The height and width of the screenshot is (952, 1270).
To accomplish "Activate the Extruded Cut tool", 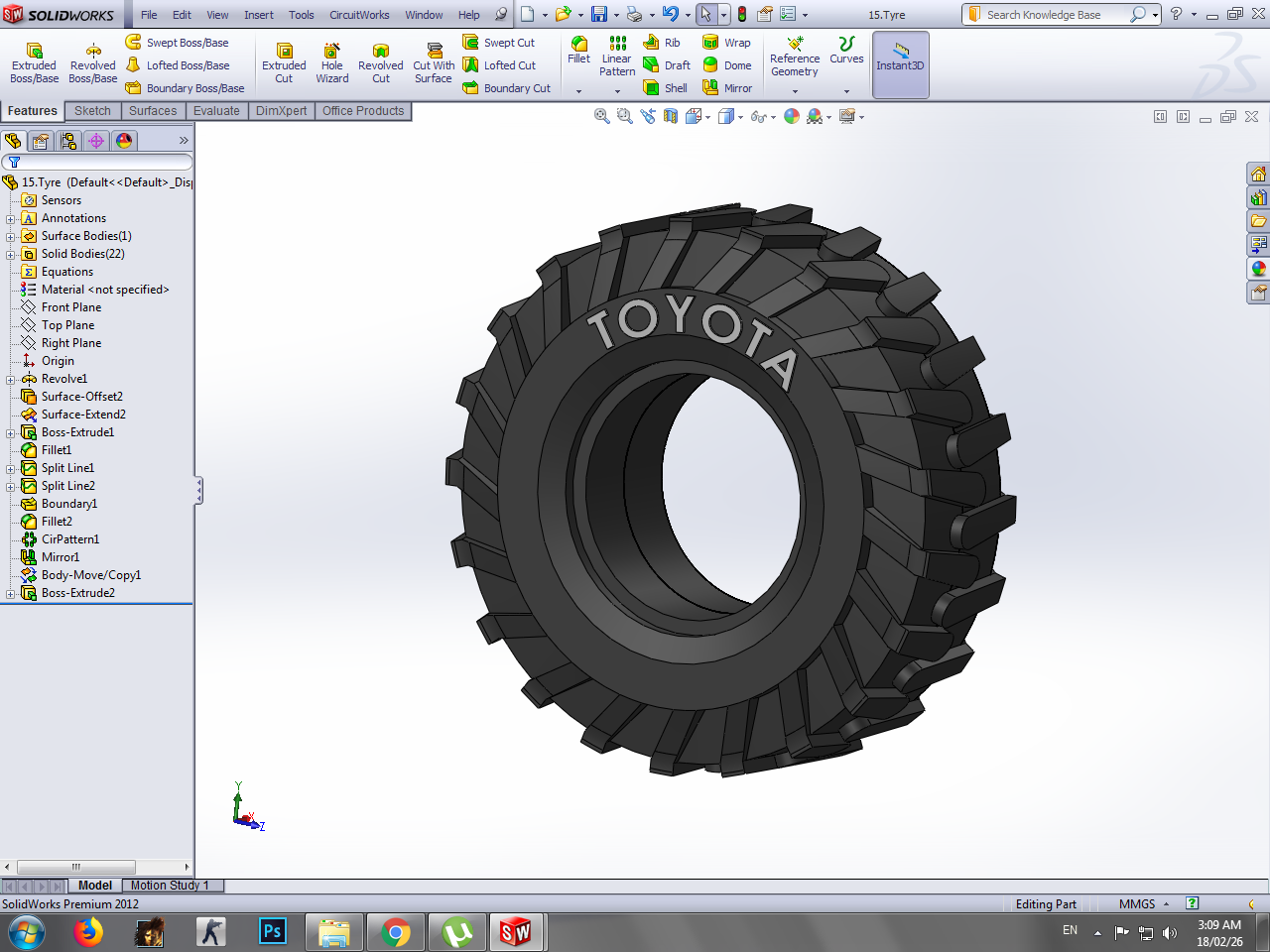I will [x=284, y=63].
